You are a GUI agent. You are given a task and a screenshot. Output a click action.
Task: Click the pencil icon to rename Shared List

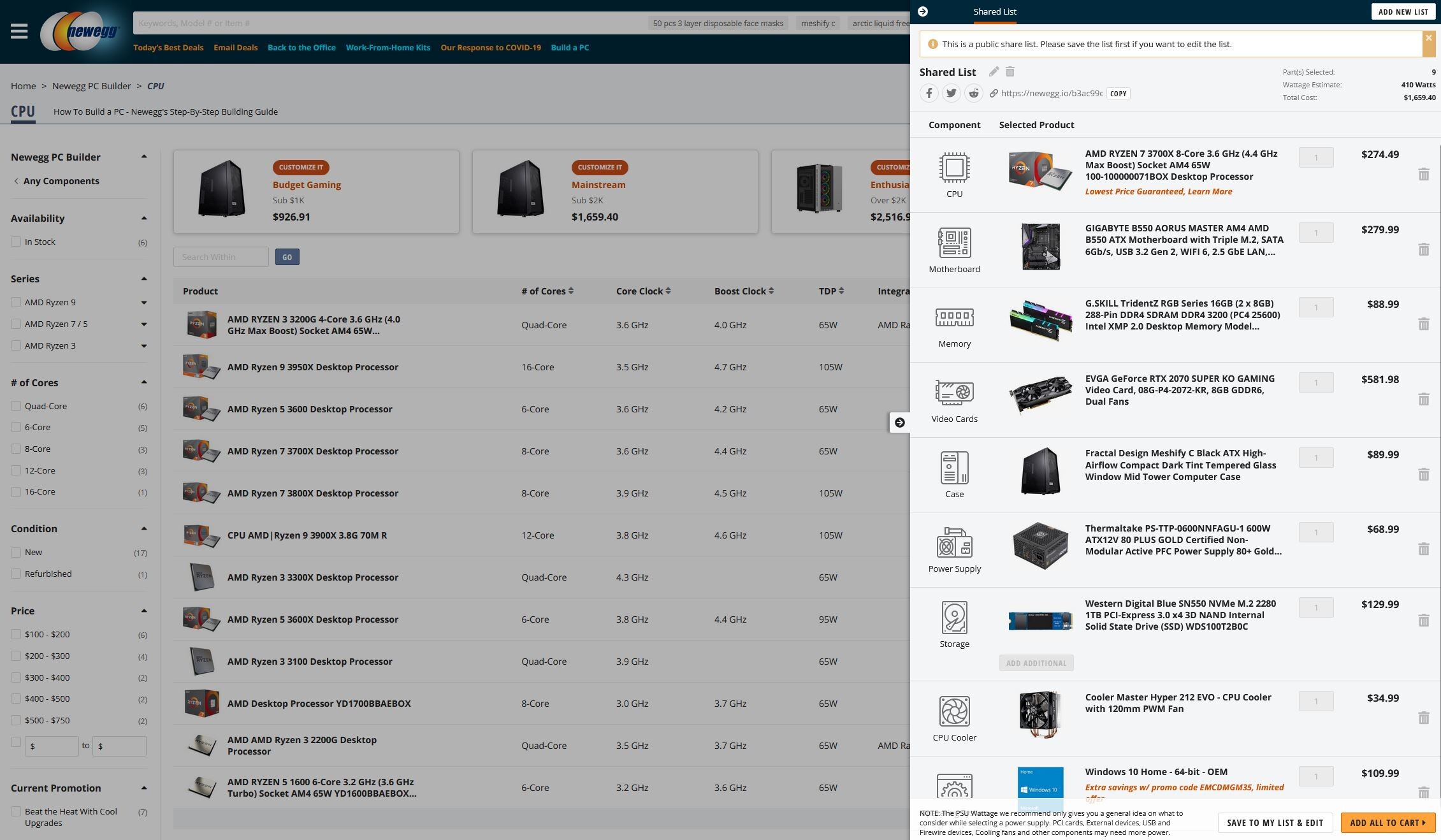(x=994, y=72)
